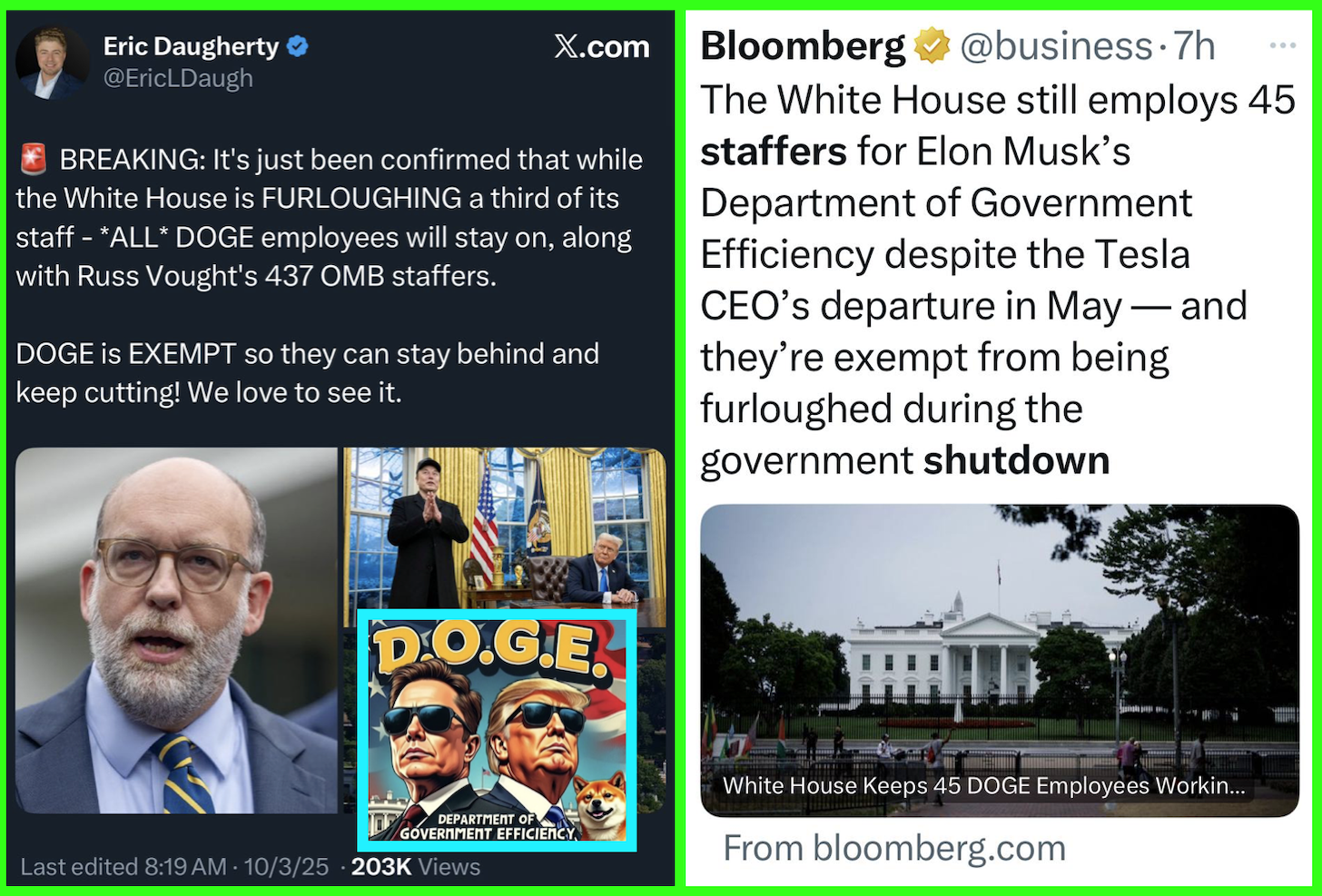Click the Eric Daugherty display name
1322x896 pixels.
pyautogui.click(x=191, y=46)
